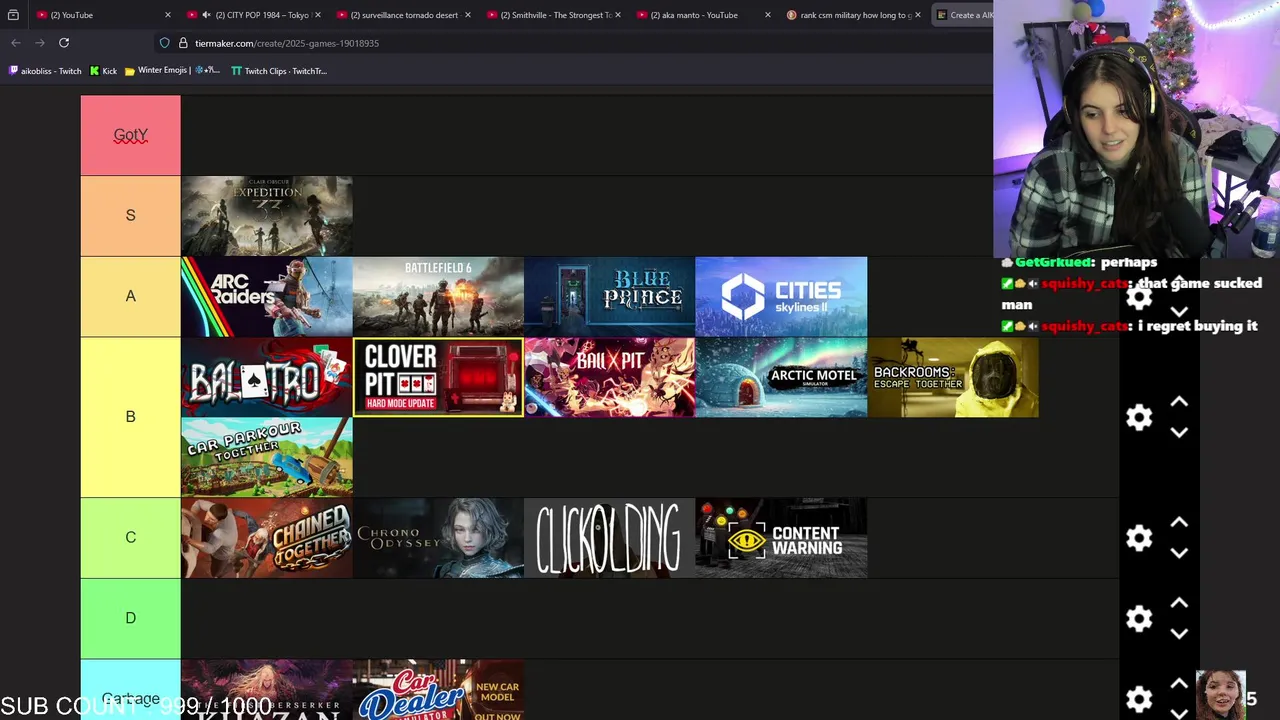The image size is (1280, 720).
Task: Select the Car Parkour Together tile
Action: [267, 457]
